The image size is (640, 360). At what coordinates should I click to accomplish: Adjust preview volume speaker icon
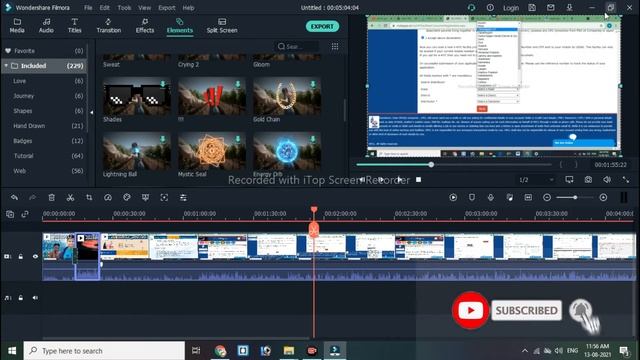coord(607,180)
